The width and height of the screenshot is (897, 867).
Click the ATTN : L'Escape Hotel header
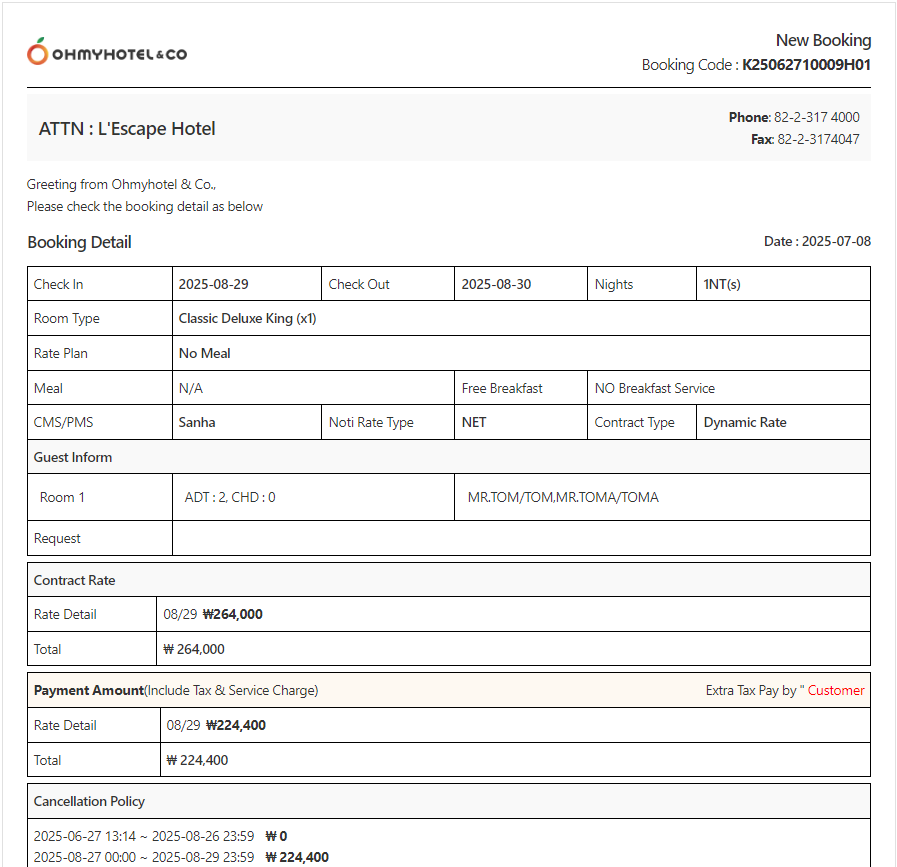(x=127, y=129)
